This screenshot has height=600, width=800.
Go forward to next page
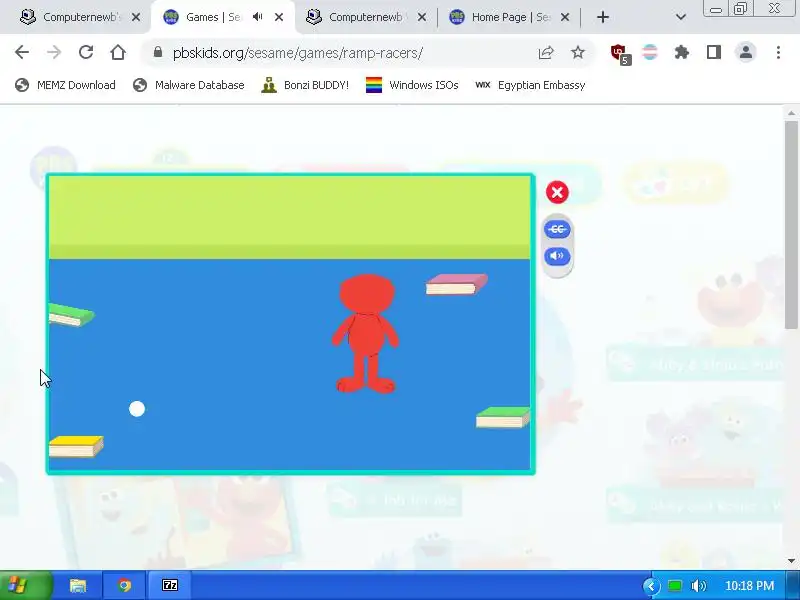coord(54,52)
